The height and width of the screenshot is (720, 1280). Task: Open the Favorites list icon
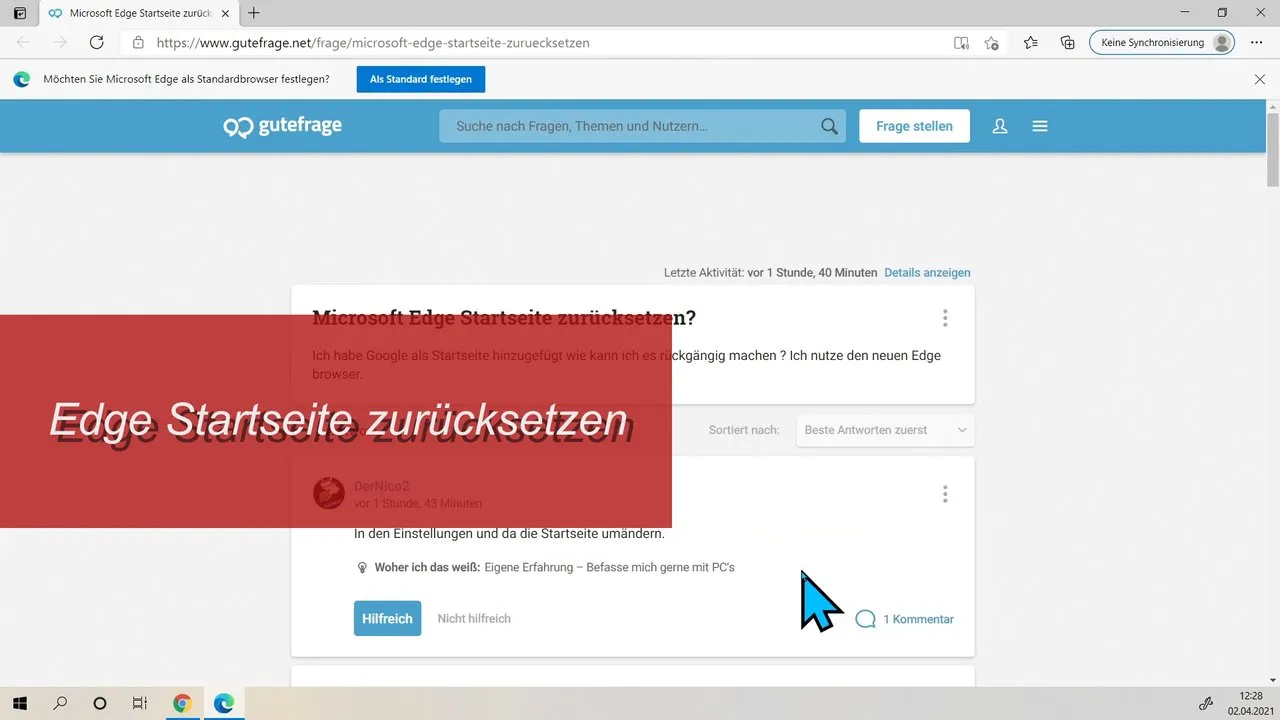1031,43
